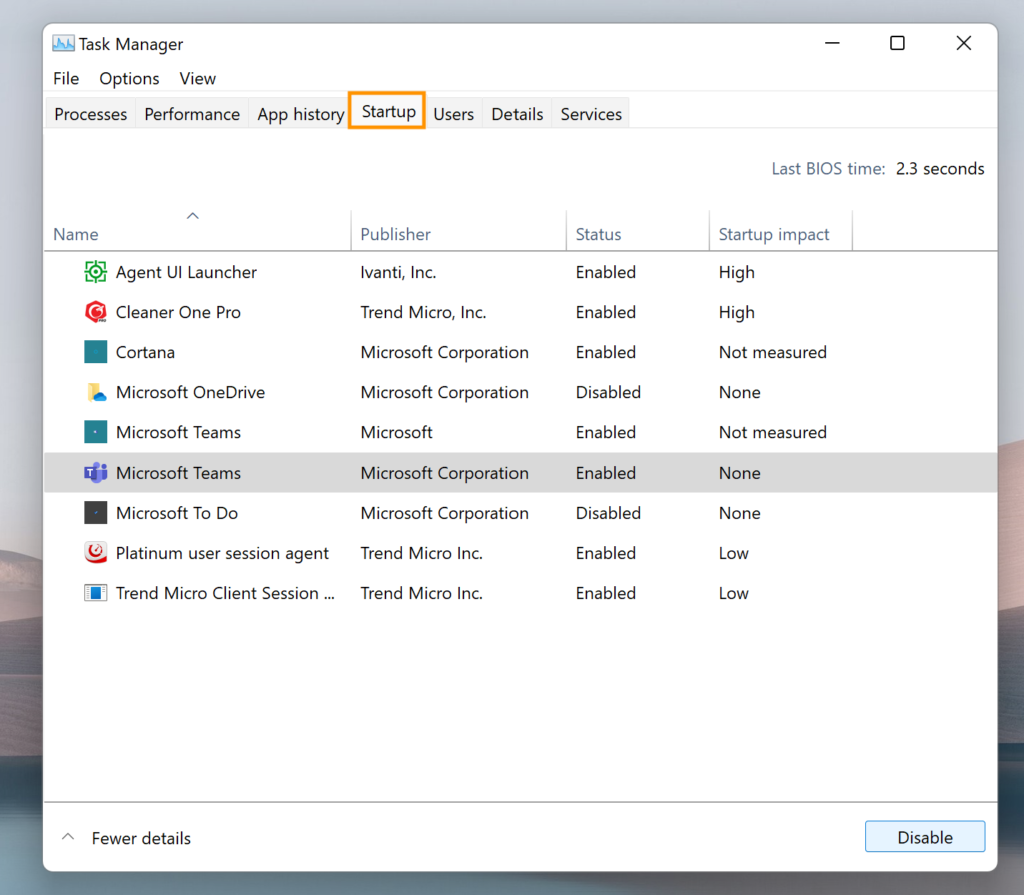This screenshot has height=895, width=1024.
Task: Open the File menu
Action: click(x=66, y=78)
